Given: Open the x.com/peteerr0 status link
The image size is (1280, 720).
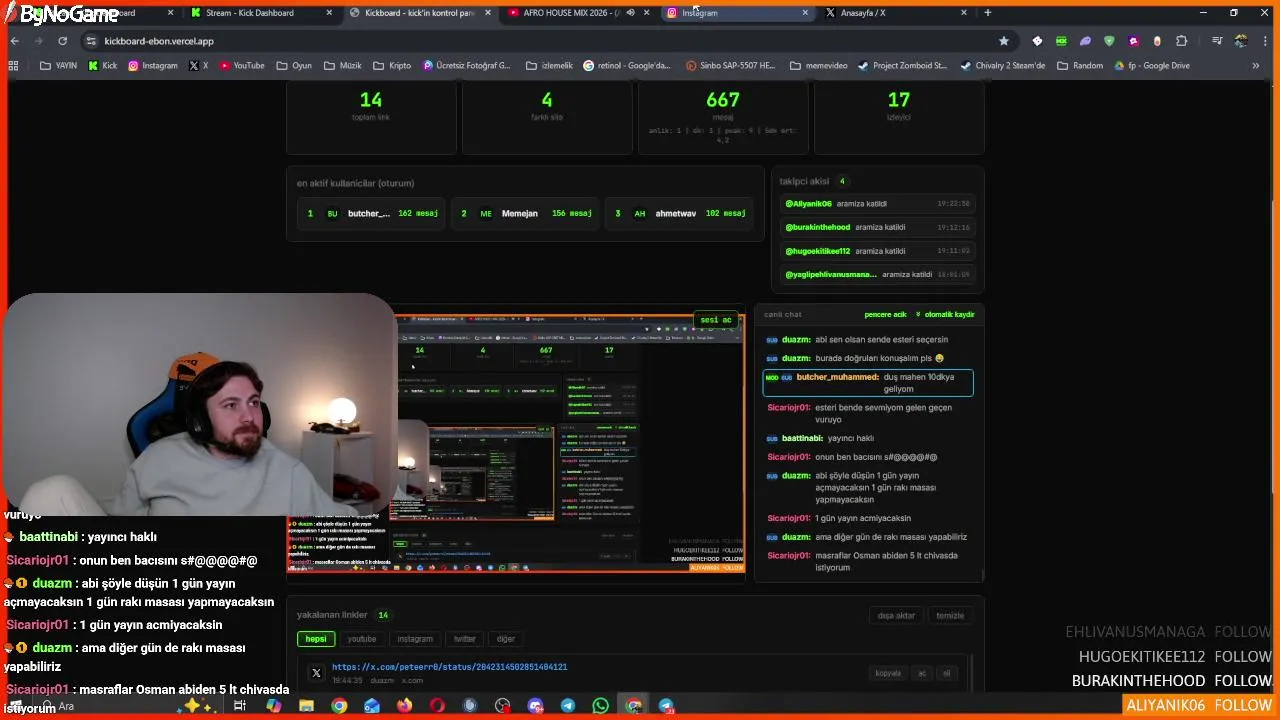Looking at the screenshot, I should tap(449, 667).
